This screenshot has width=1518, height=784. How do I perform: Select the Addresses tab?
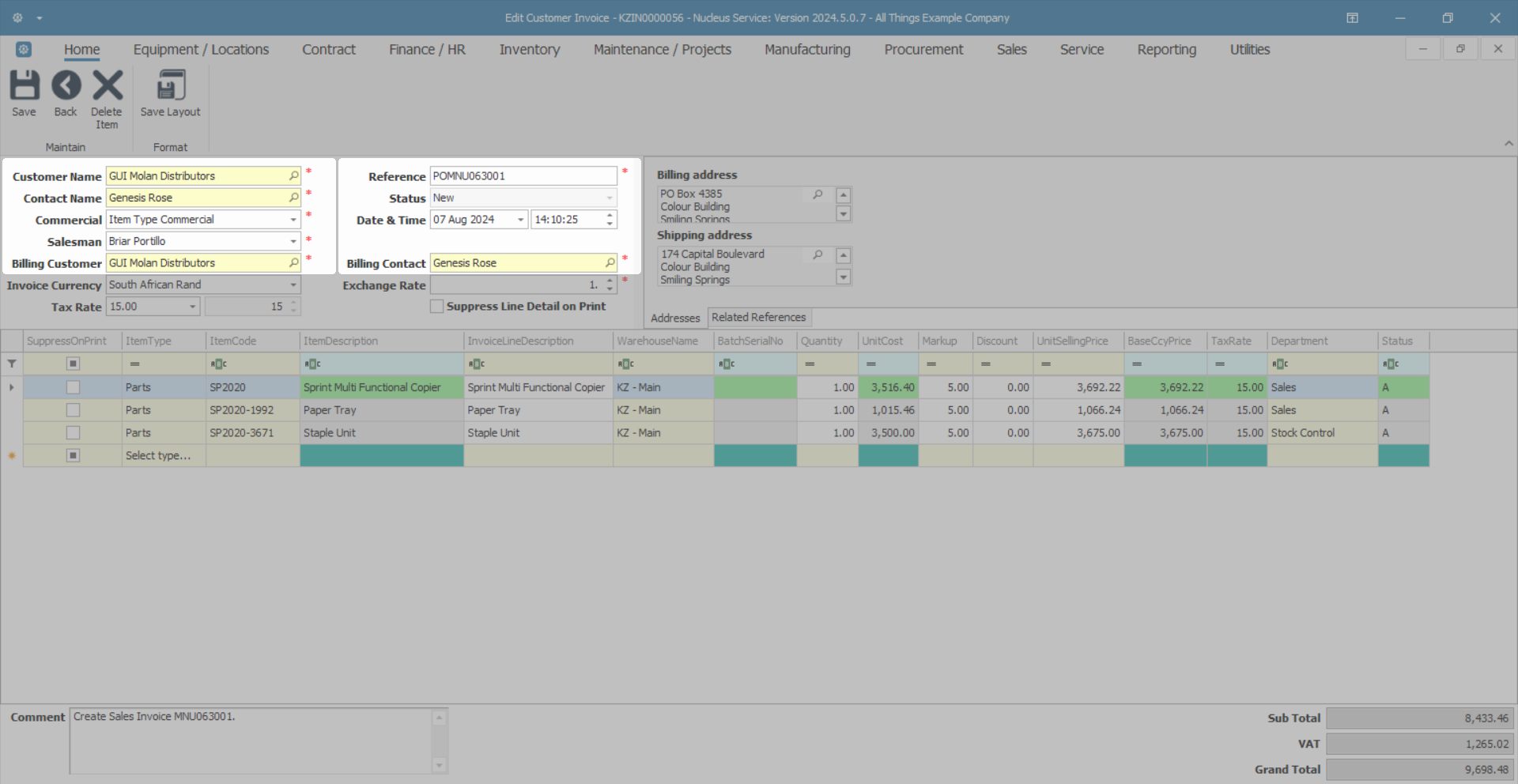(675, 318)
